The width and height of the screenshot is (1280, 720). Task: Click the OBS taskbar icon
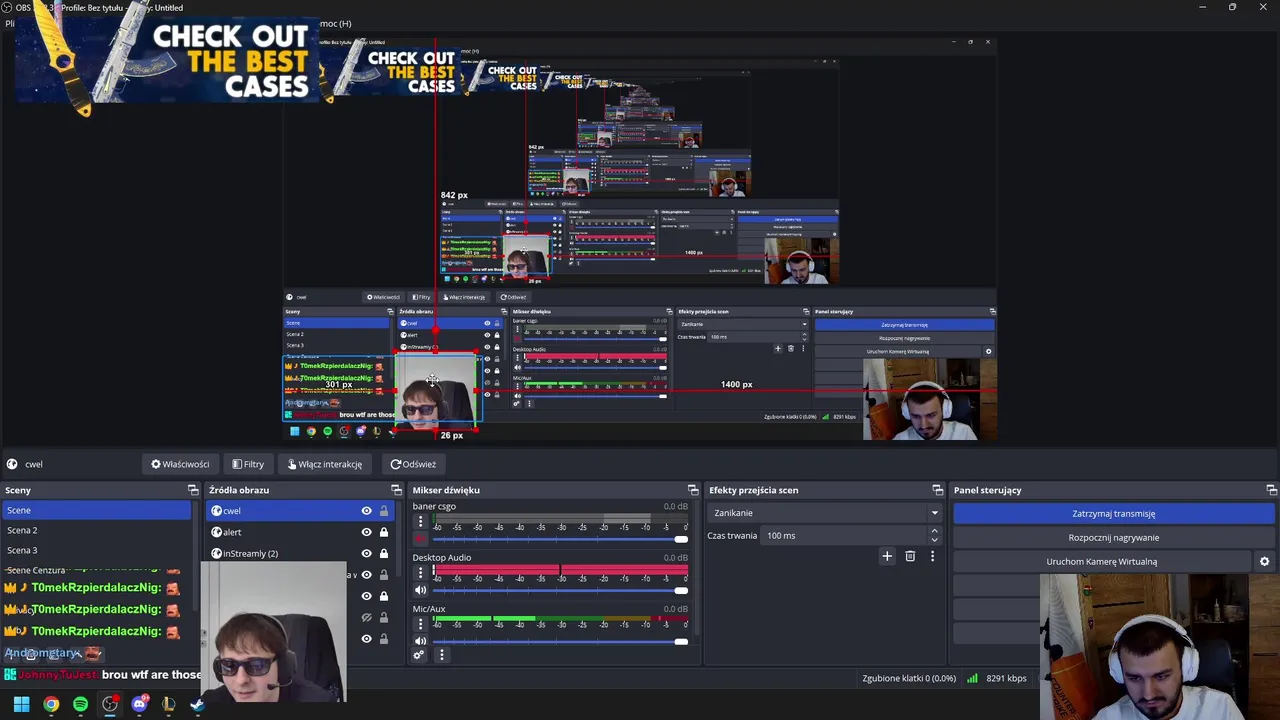pyautogui.click(x=110, y=704)
